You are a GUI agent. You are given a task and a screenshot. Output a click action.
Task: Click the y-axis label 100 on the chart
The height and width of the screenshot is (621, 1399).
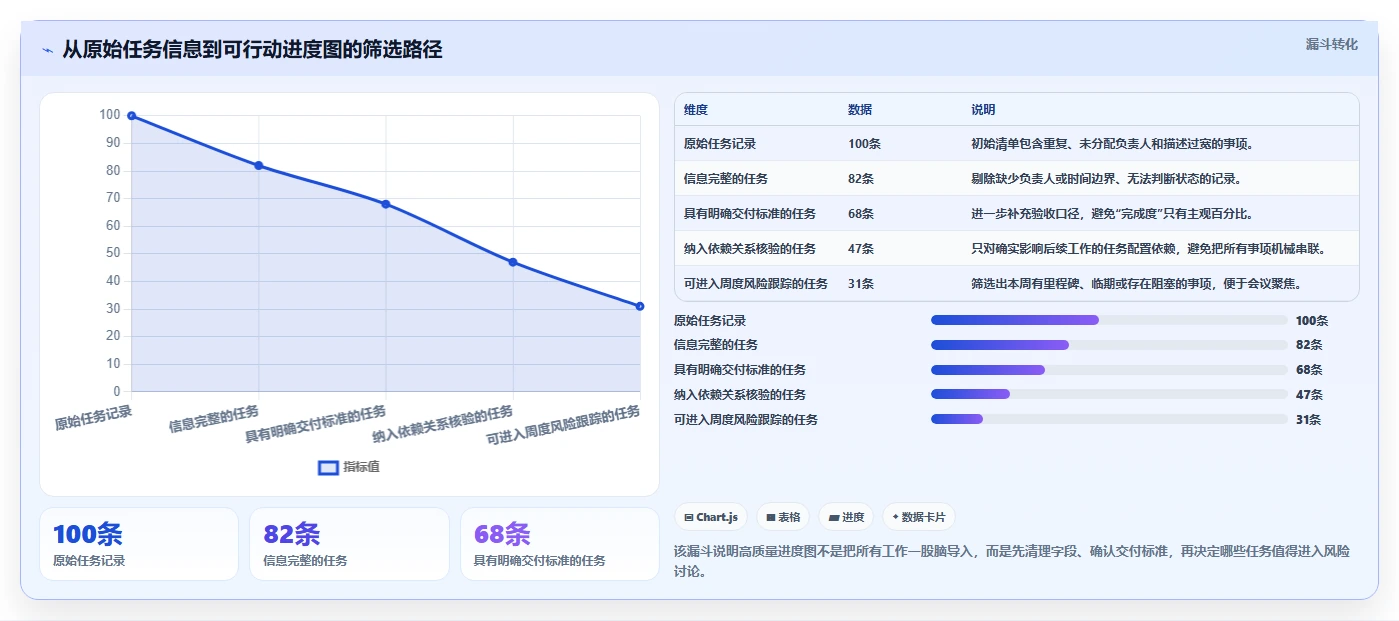pyautogui.click(x=110, y=115)
